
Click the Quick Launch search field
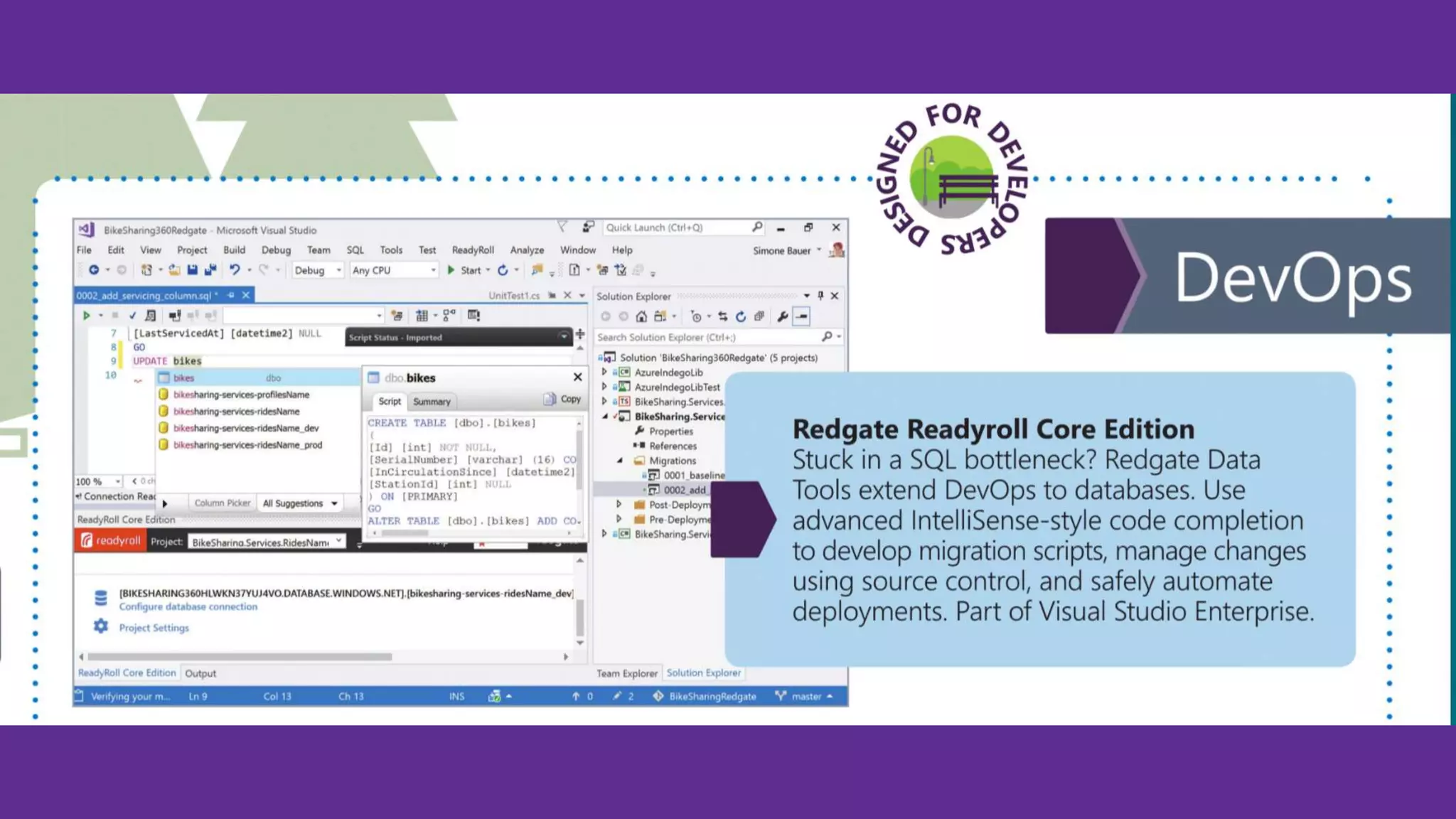pyautogui.click(x=675, y=227)
